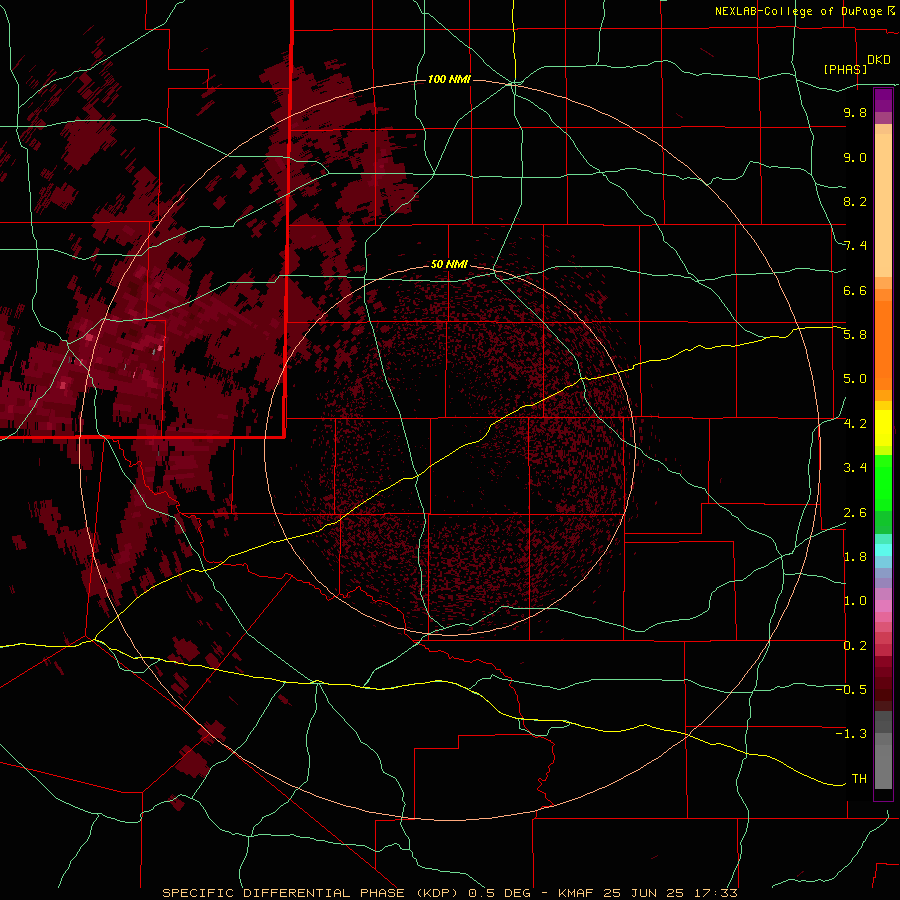Click the -0.5 value on the color scale
The width and height of the screenshot is (900, 900).
(851, 690)
